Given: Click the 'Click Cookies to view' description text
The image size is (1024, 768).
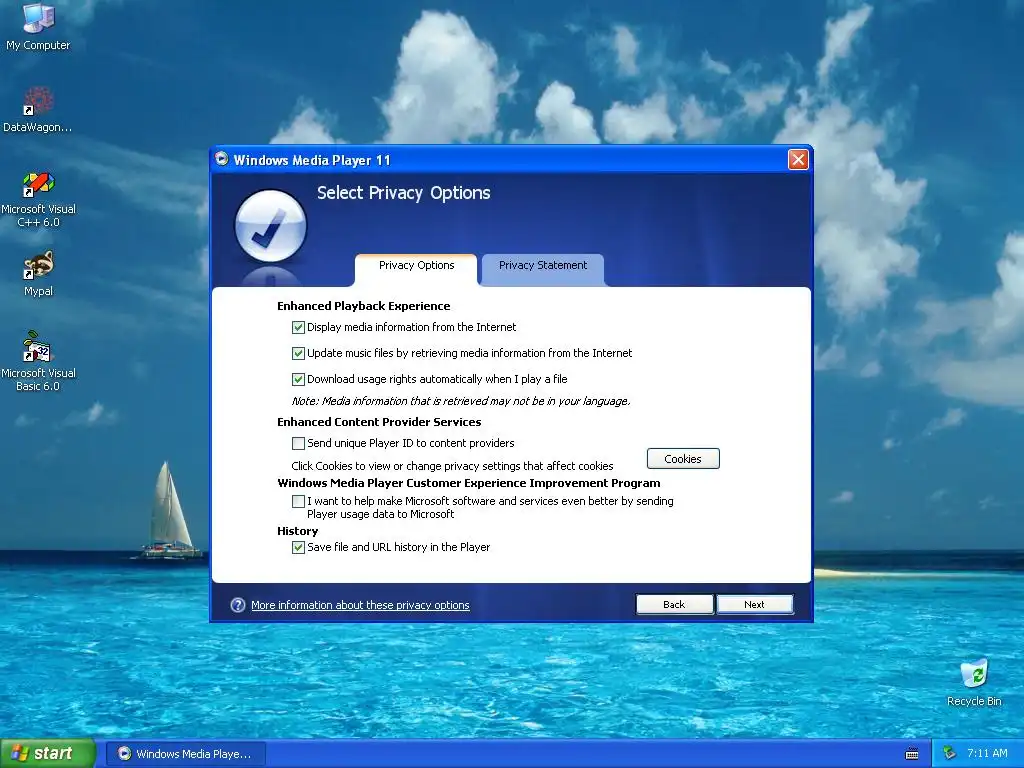Looking at the screenshot, I should coord(452,466).
